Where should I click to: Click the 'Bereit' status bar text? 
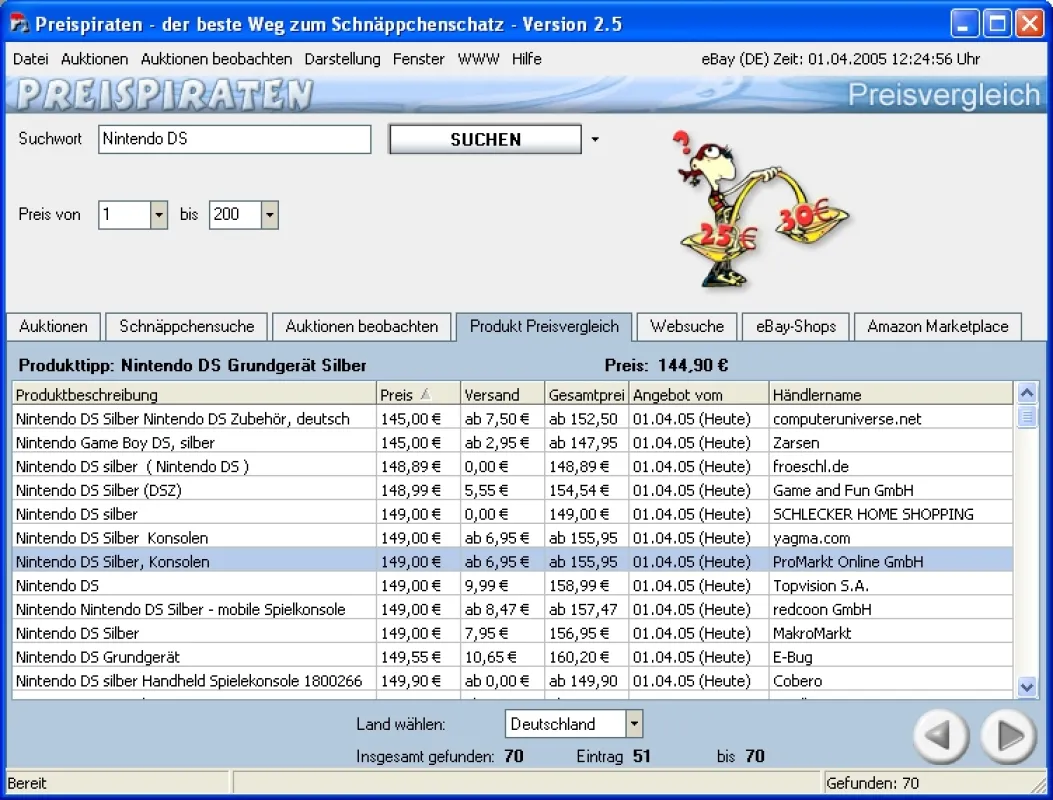(27, 783)
